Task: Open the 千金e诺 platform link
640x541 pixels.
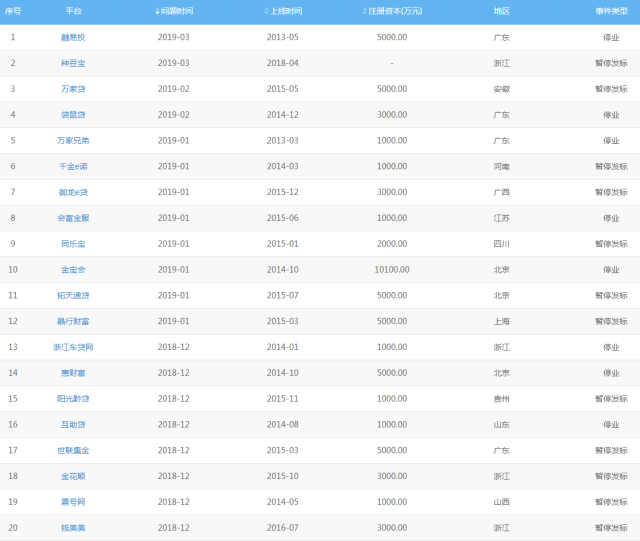Action: (73, 166)
